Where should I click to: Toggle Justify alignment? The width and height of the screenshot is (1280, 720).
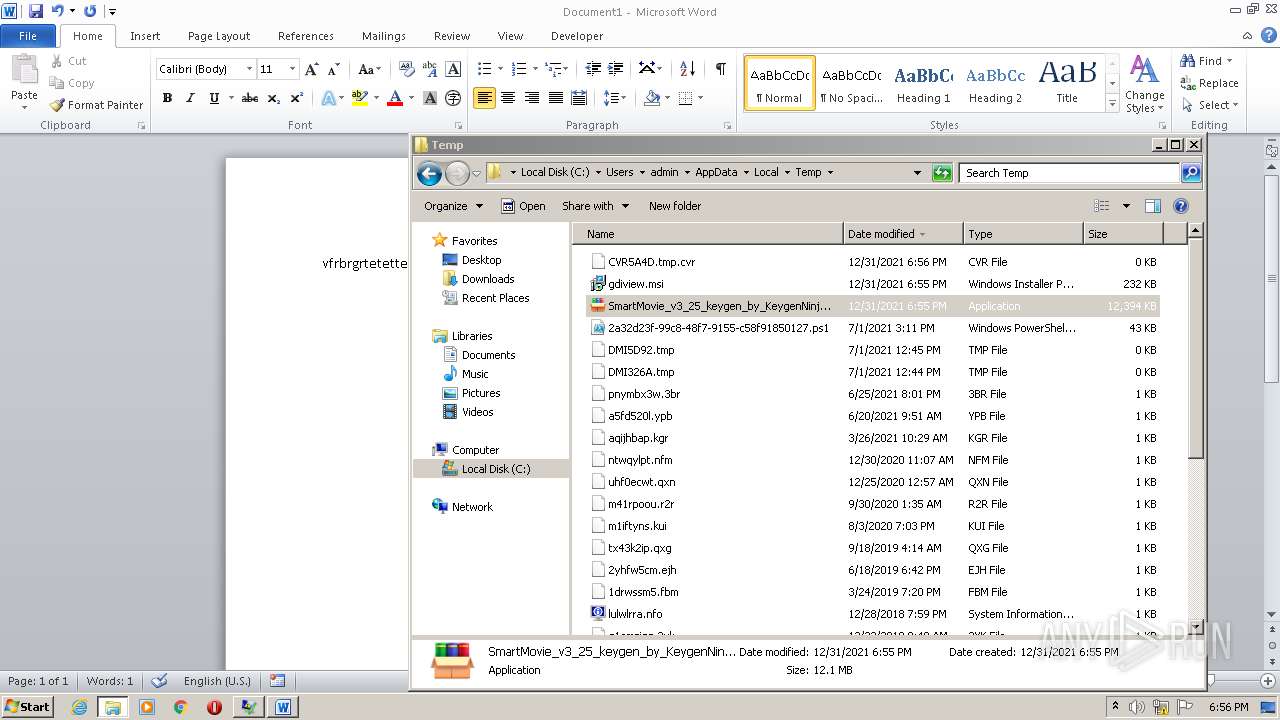coord(555,98)
